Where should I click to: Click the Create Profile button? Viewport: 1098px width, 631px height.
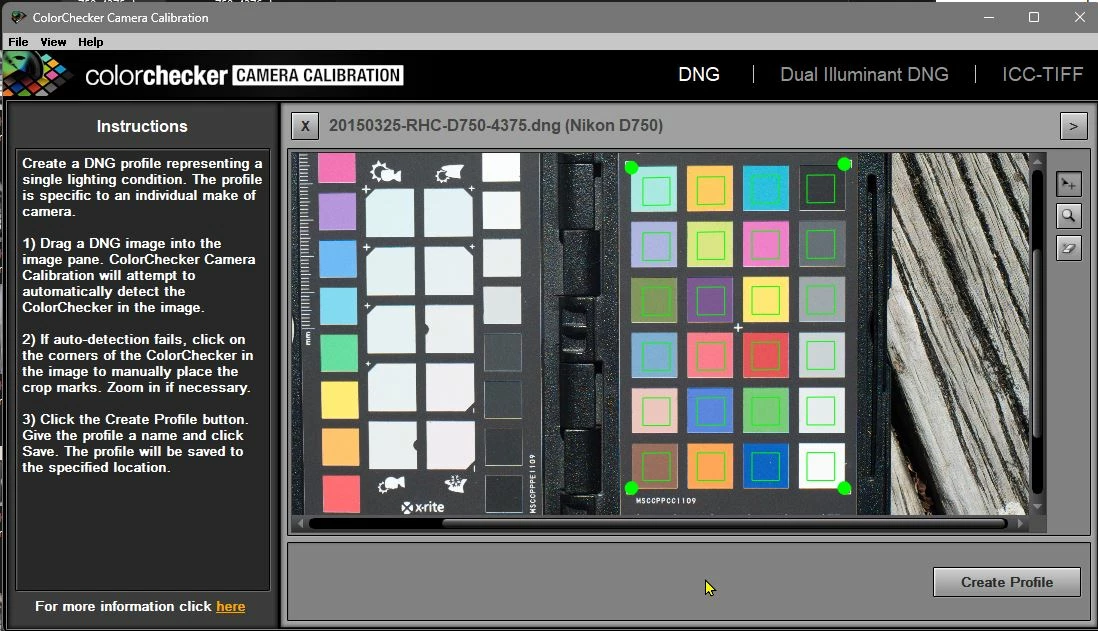[x=1007, y=582]
